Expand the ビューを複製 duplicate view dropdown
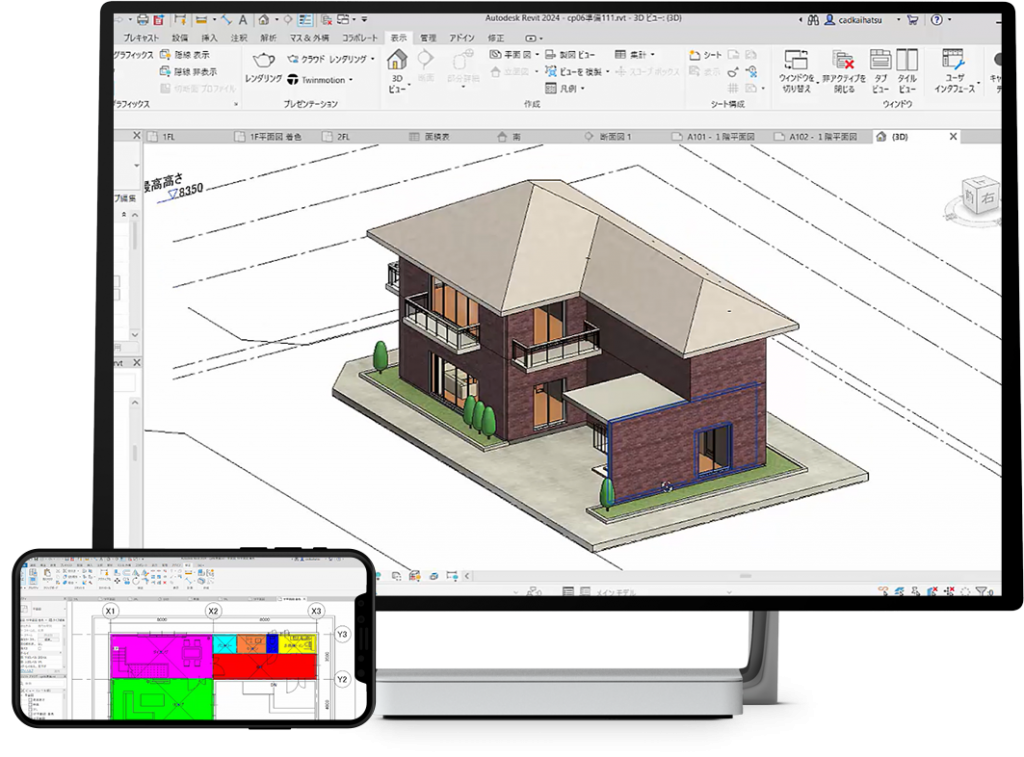 [608, 72]
